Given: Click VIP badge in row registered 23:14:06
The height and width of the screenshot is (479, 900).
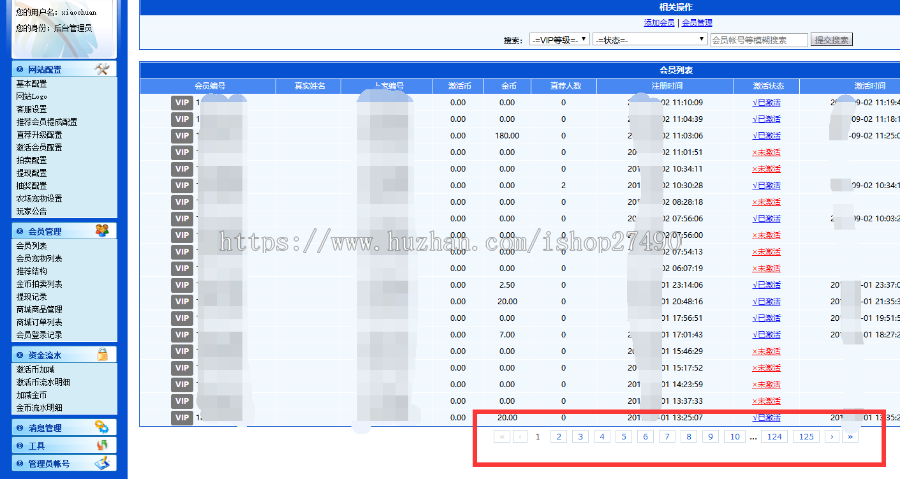Looking at the screenshot, I should tap(182, 285).
